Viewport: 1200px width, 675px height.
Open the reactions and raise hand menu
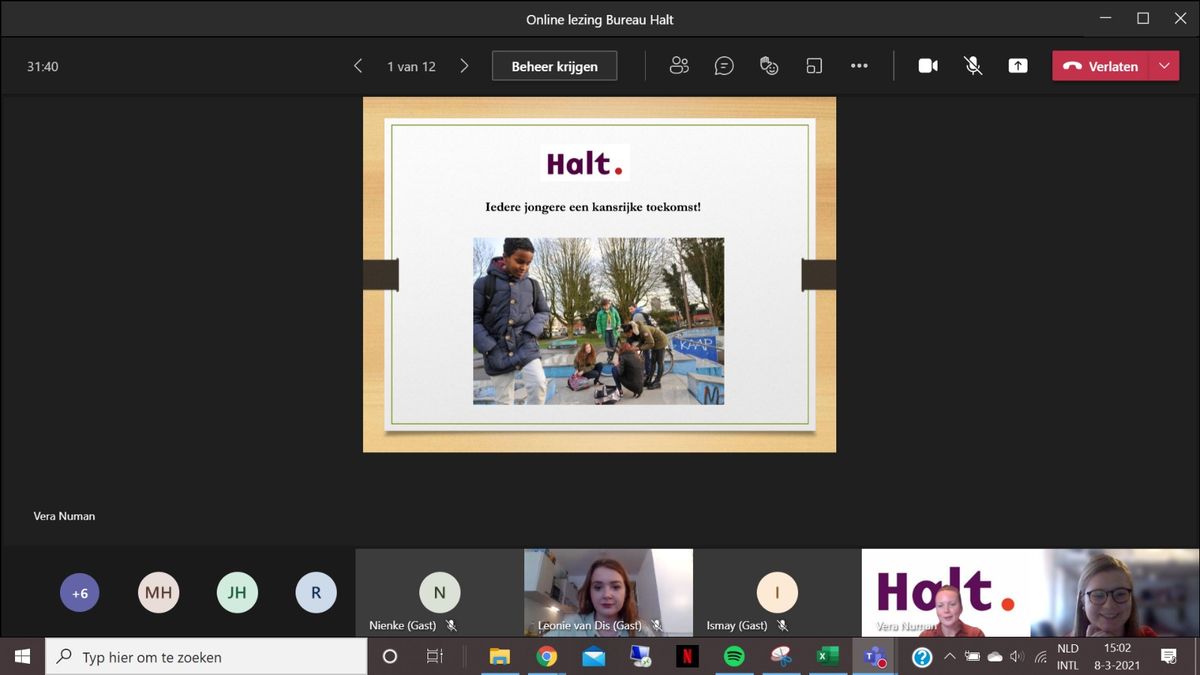769,66
